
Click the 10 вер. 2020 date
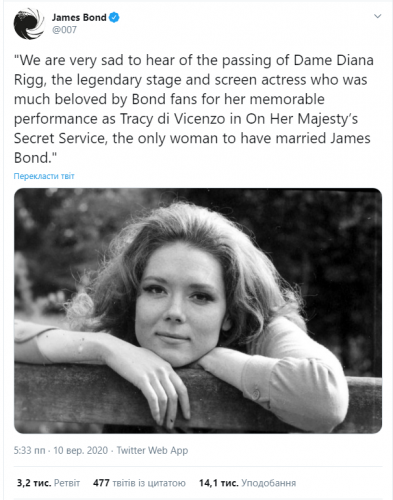point(81,450)
